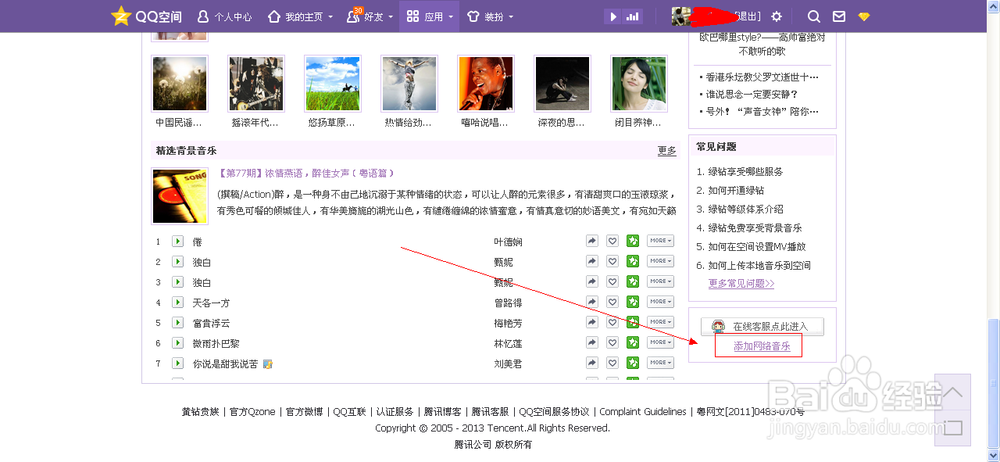Click 更多常见问题>> link
Image resolution: width=1000 pixels, height=462 pixels.
pyautogui.click(x=741, y=283)
